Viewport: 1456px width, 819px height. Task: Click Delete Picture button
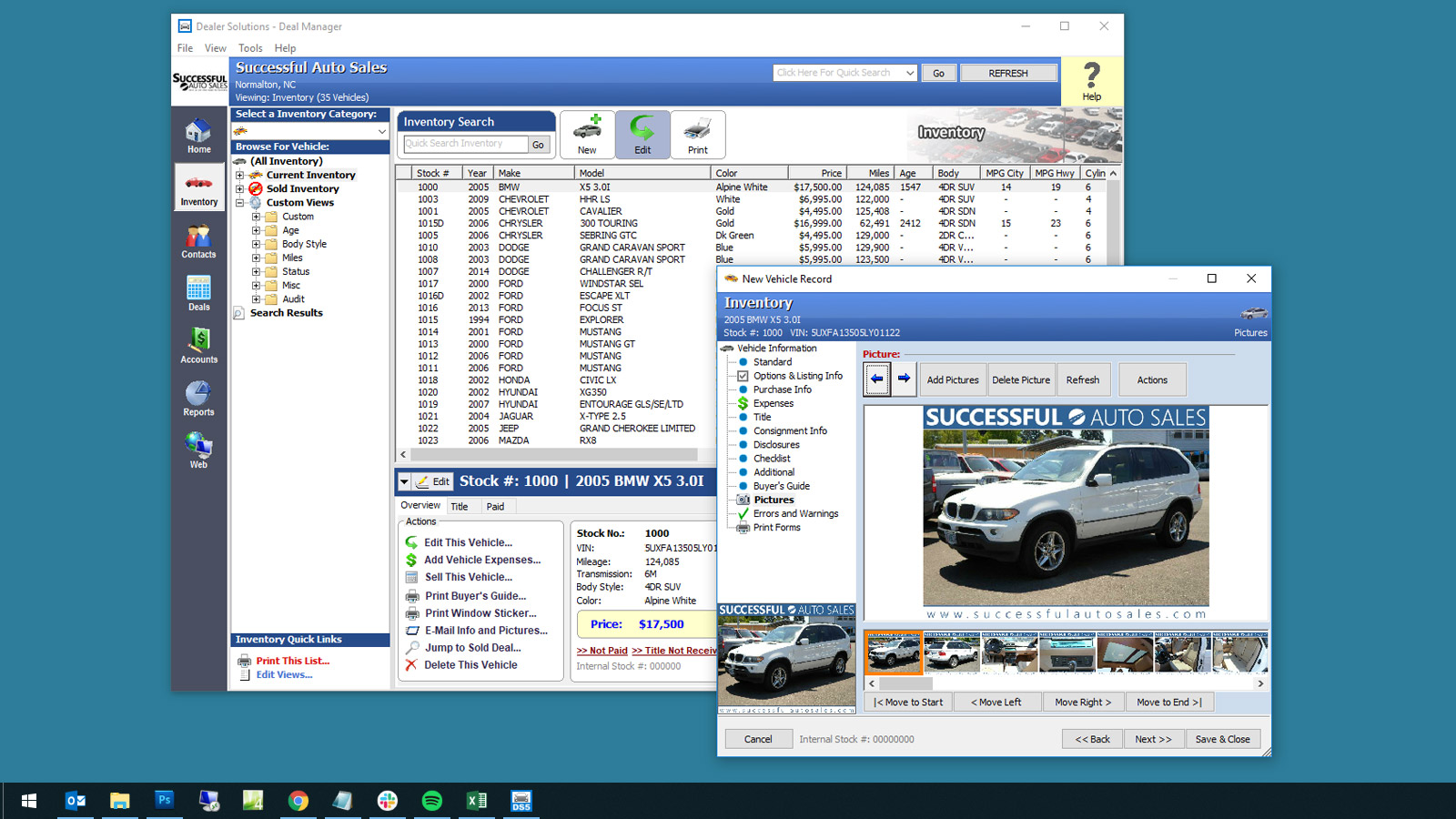[1021, 380]
